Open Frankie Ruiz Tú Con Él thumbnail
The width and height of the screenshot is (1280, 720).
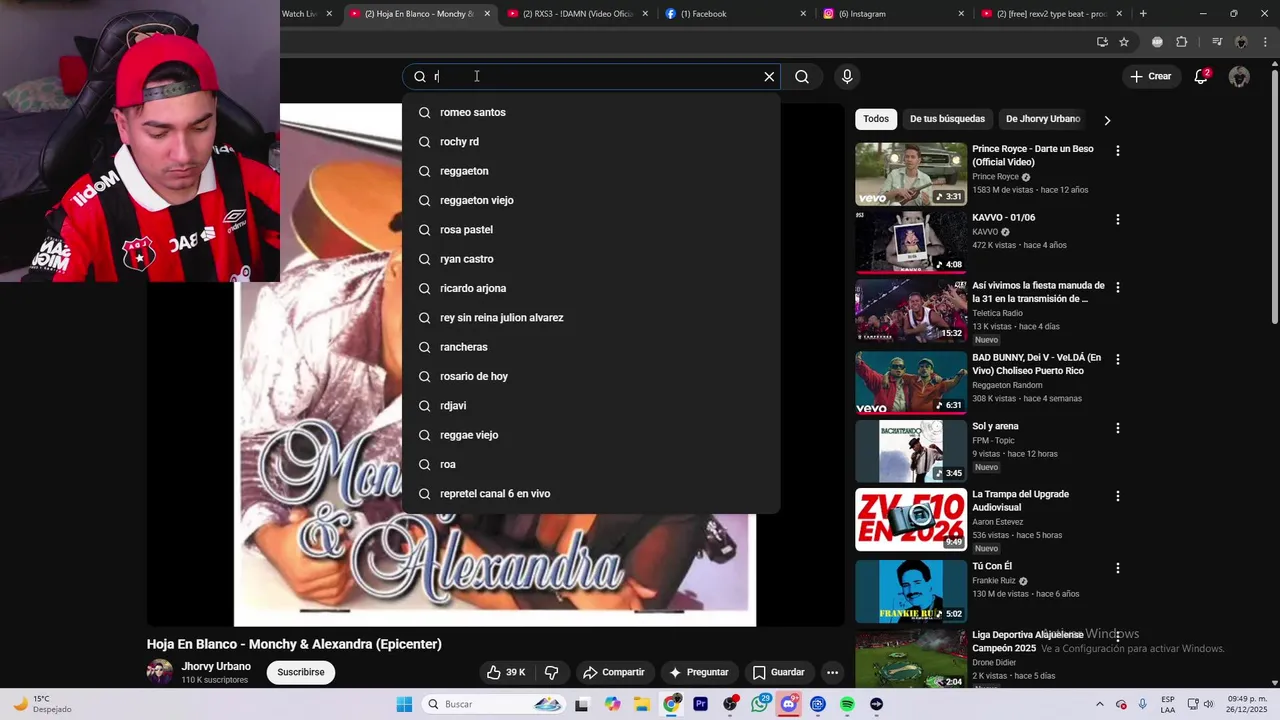click(910, 592)
